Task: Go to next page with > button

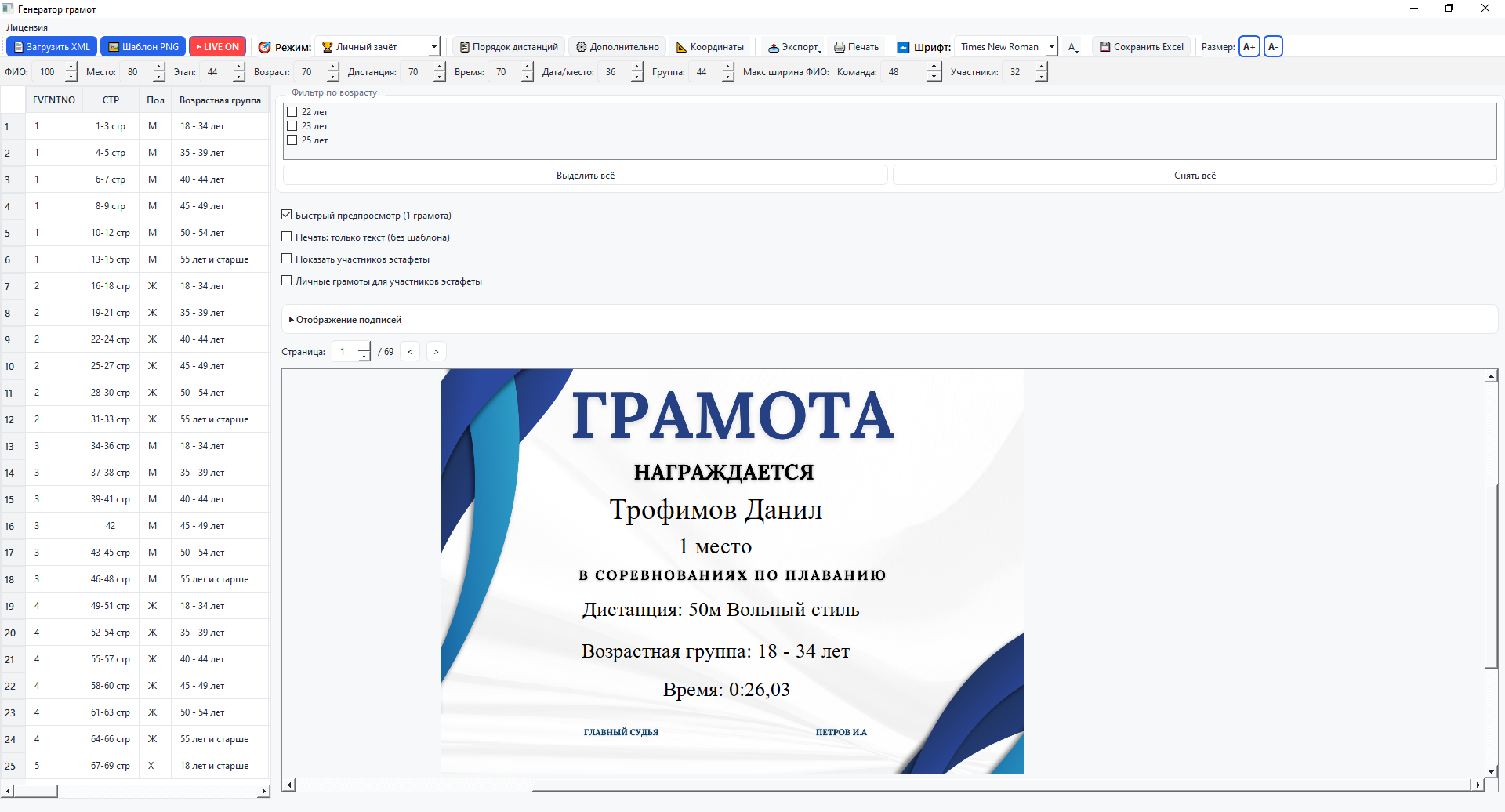Action: click(437, 352)
